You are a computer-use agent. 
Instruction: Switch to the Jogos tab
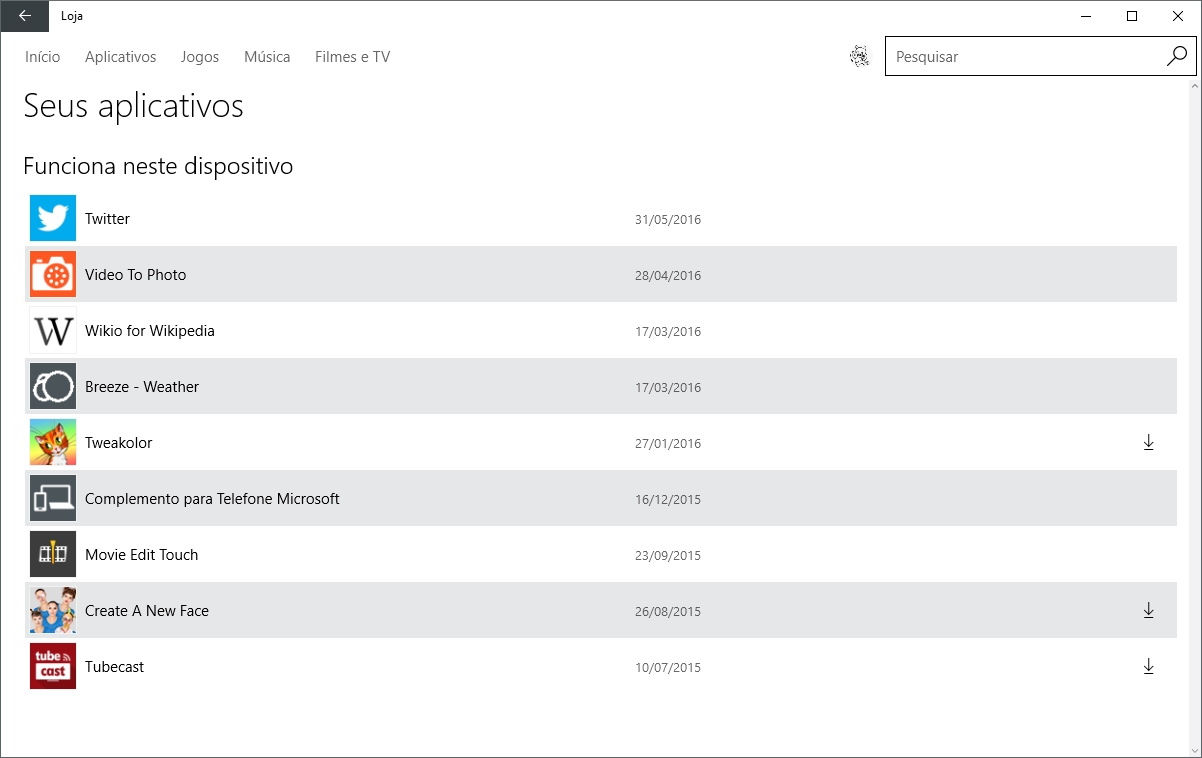point(200,57)
